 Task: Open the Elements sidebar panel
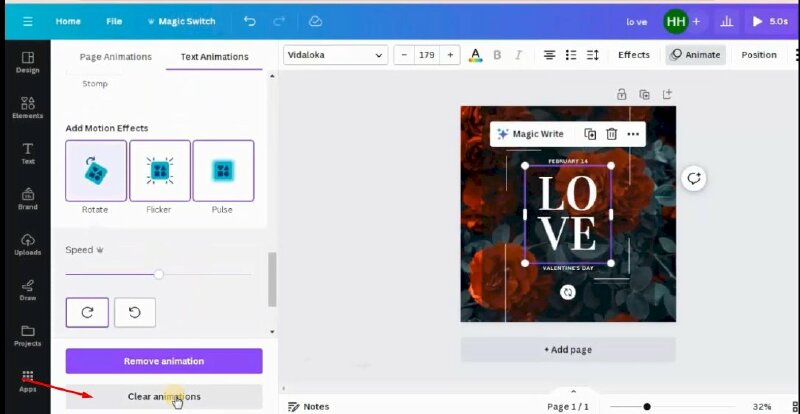[28, 108]
